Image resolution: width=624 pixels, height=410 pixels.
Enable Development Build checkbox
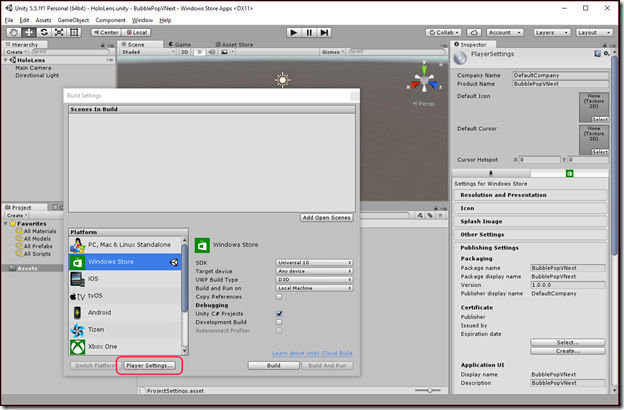279,322
